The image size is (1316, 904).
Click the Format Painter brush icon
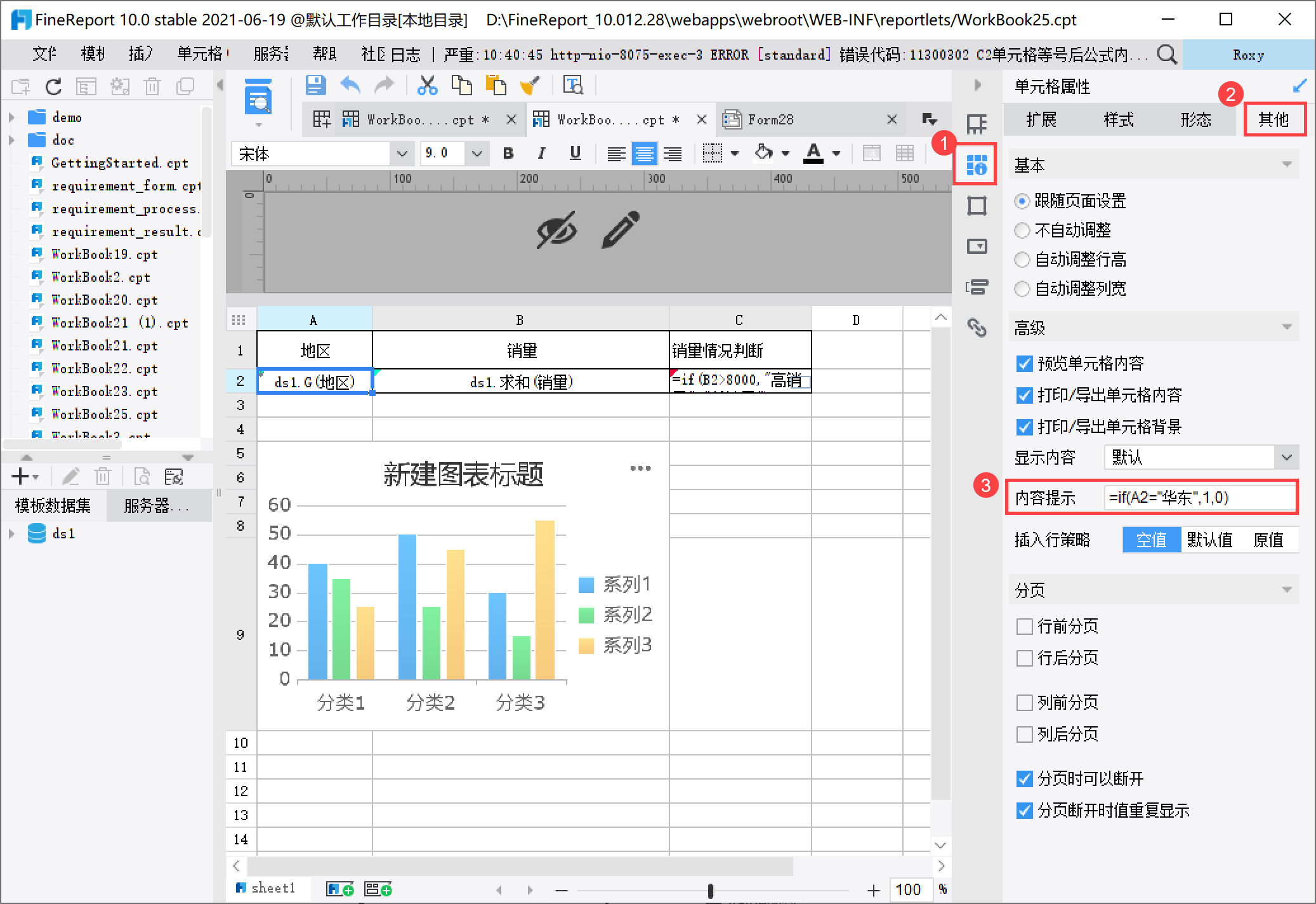pyautogui.click(x=530, y=85)
